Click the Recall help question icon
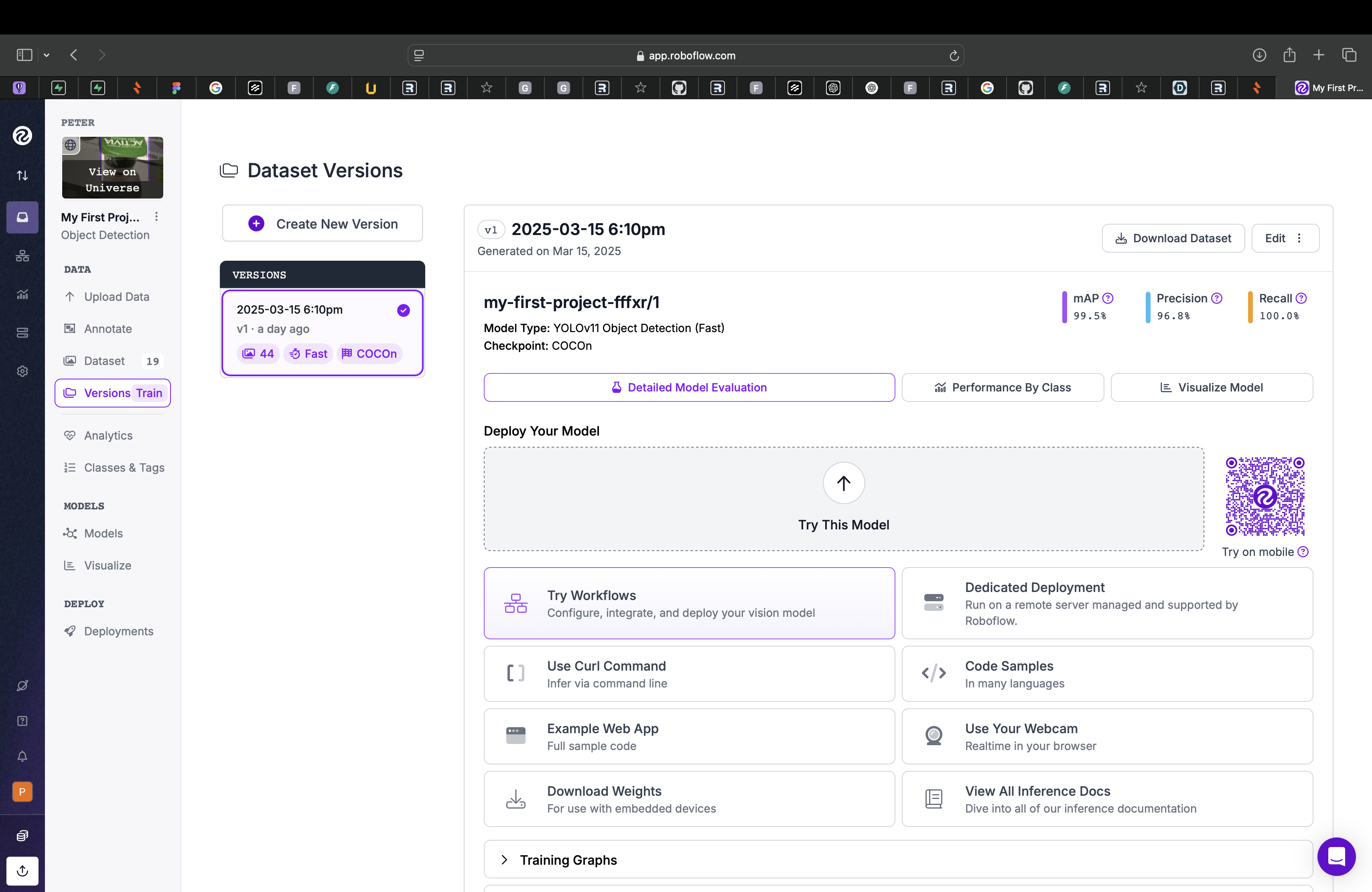This screenshot has height=892, width=1372. (x=1301, y=298)
